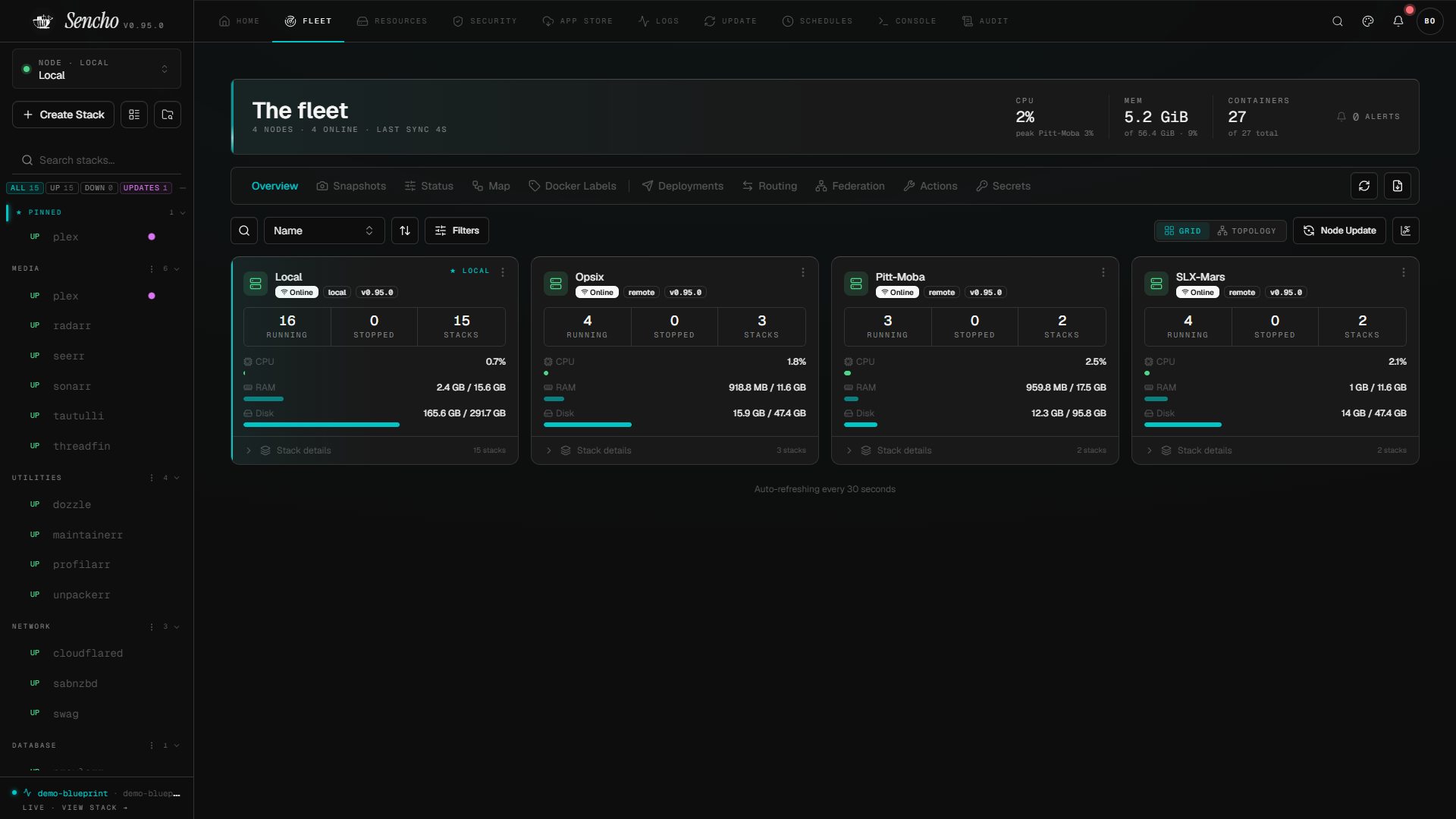
Task: Click Local node Disk usage bar
Action: point(375,425)
